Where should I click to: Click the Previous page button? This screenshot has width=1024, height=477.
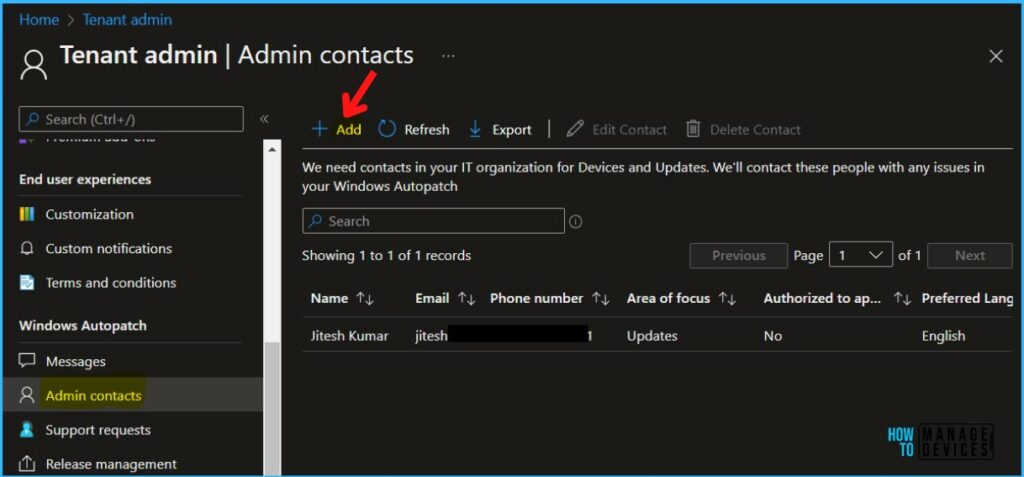(739, 255)
